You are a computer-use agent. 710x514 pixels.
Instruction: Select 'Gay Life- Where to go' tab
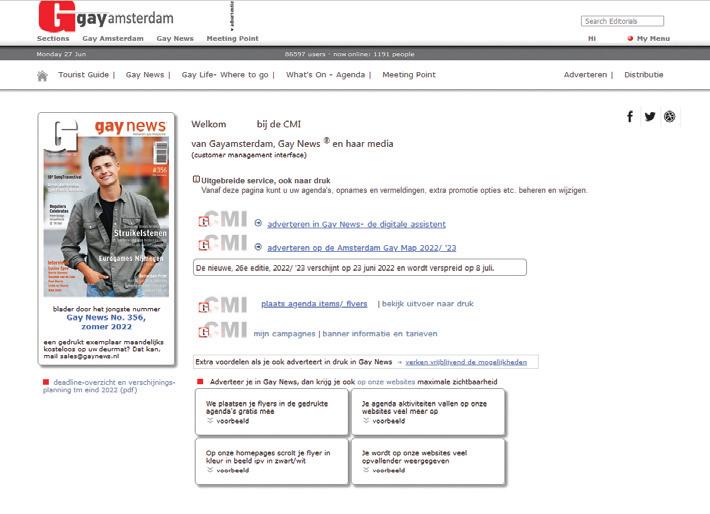pyautogui.click(x=225, y=75)
